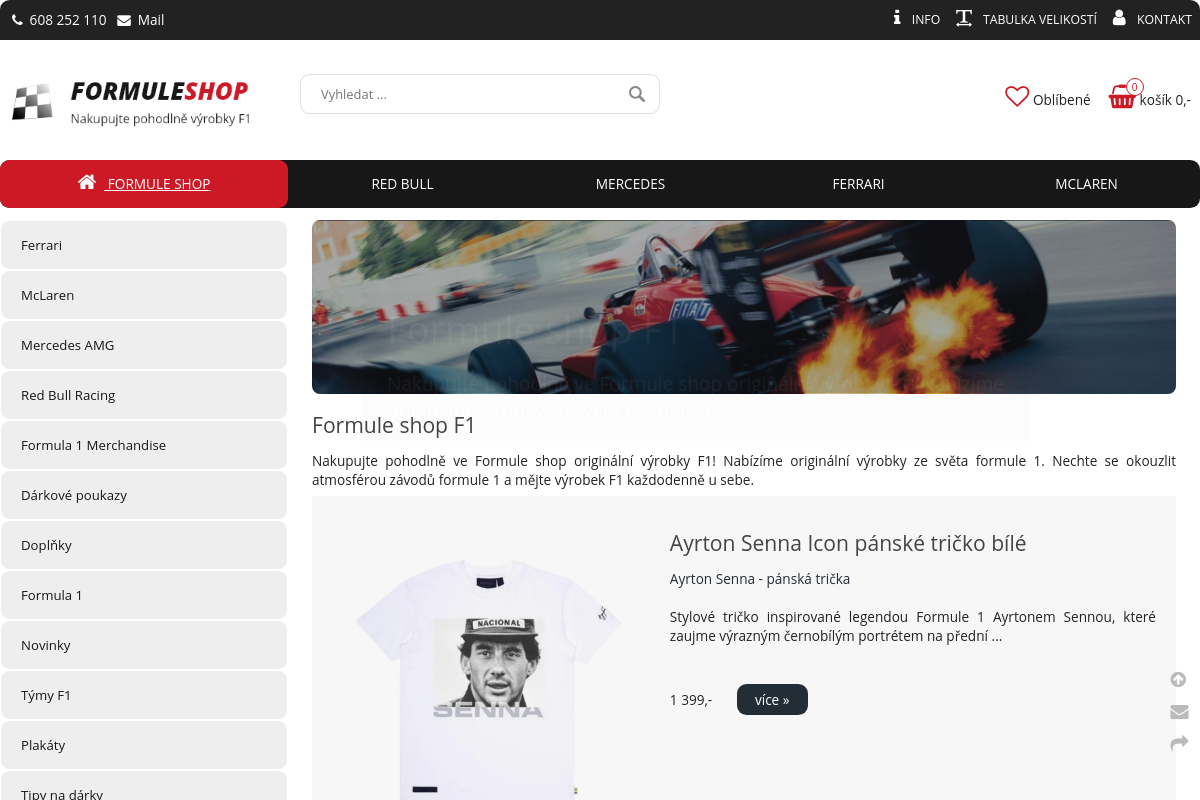Open the RED BULL menu item
This screenshot has width=1200, height=800.
tap(402, 184)
